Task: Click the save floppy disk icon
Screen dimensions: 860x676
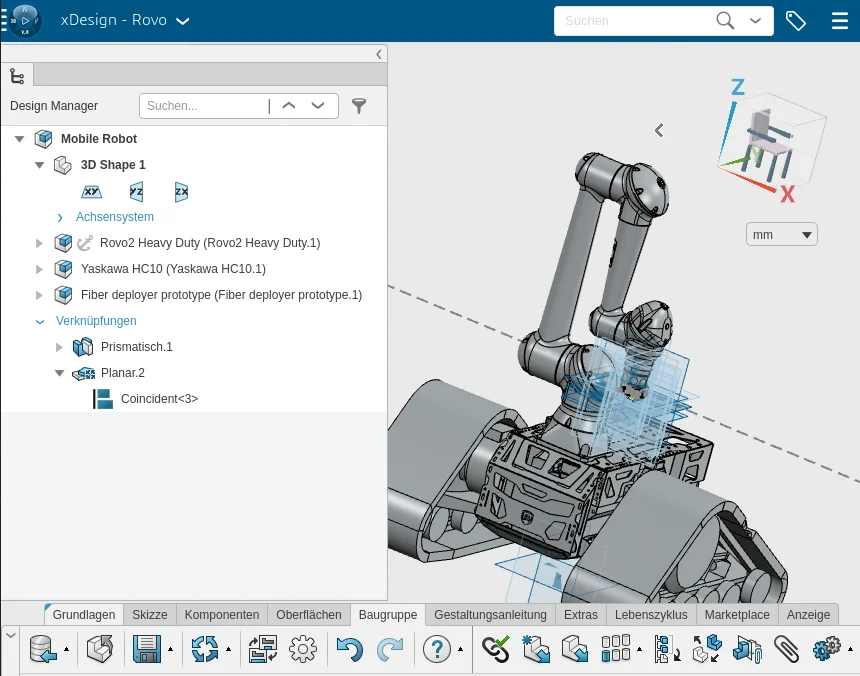Action: pos(148,650)
